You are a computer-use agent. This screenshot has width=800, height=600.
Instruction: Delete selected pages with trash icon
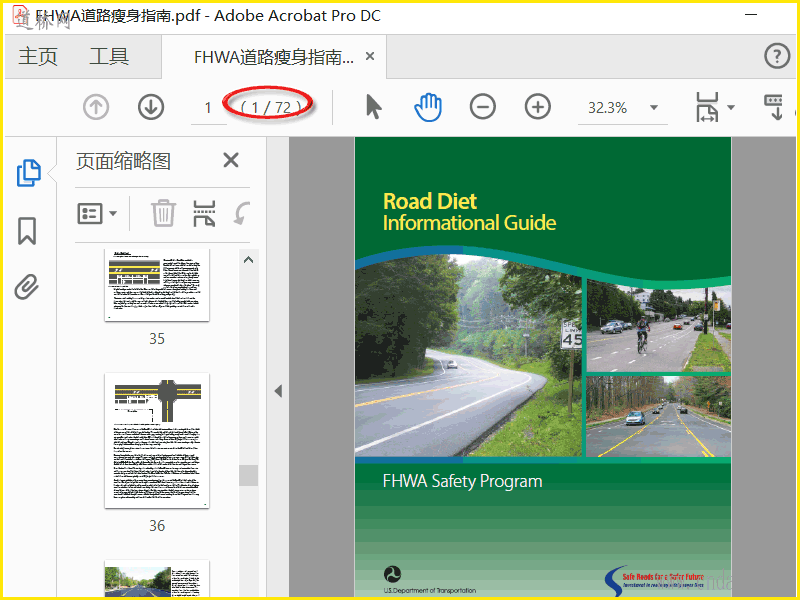[163, 213]
